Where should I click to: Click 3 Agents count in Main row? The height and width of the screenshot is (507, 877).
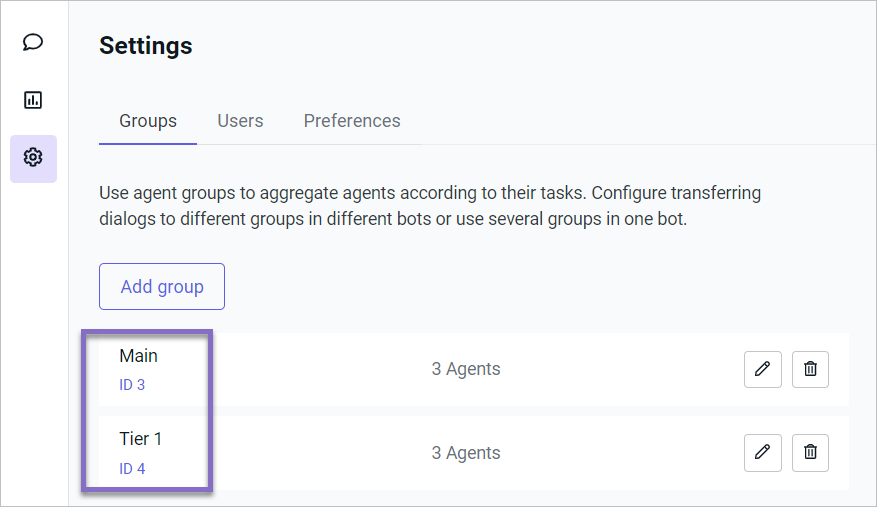466,369
